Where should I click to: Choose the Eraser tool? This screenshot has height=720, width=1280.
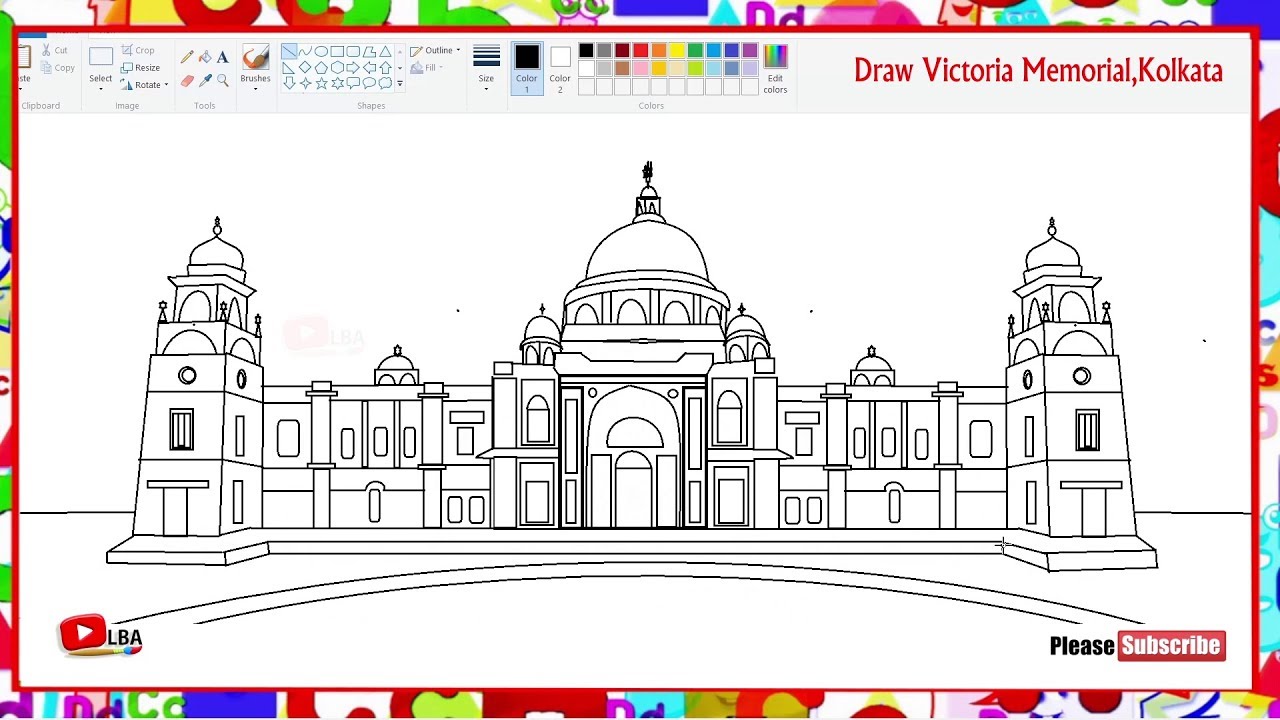click(187, 81)
